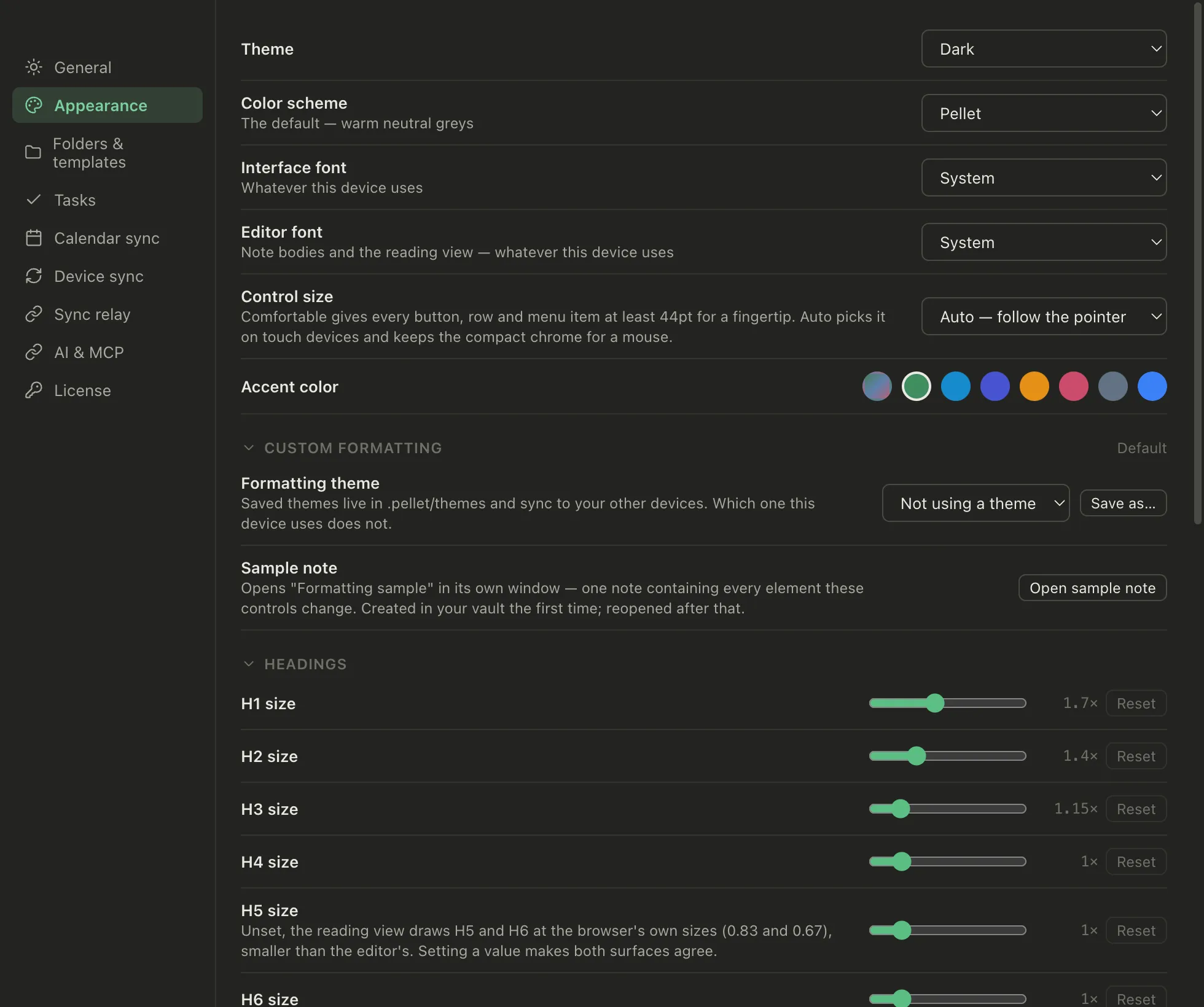Click the Sync relay link icon
Viewport: 1204px width, 1007px height.
(34, 314)
